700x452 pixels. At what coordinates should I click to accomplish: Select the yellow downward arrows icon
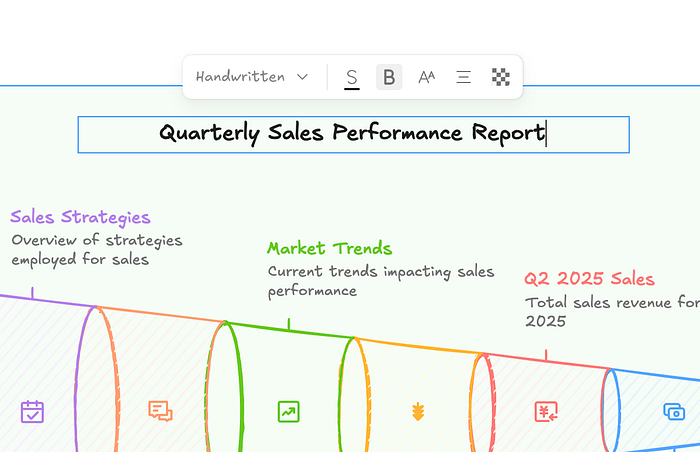[x=418, y=411]
